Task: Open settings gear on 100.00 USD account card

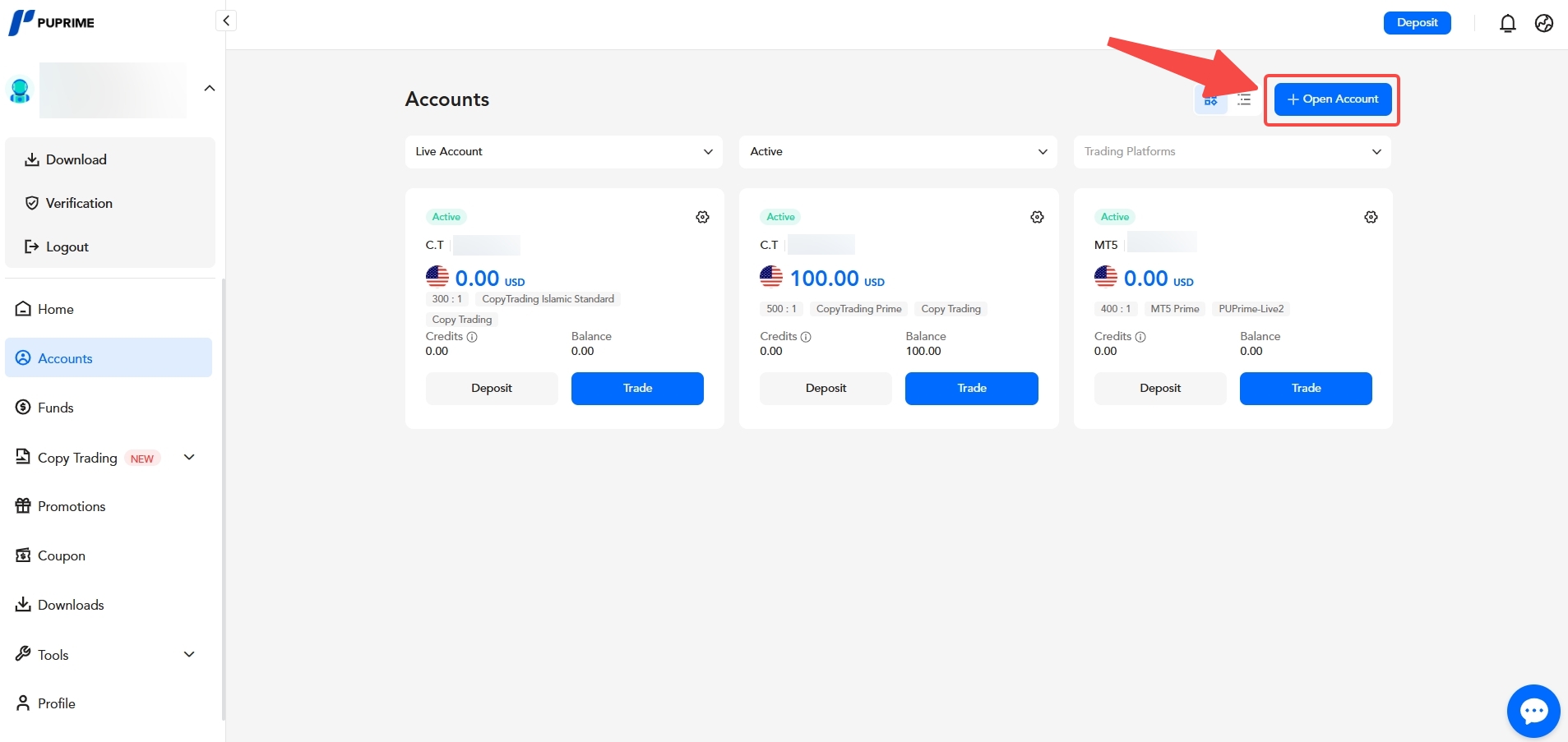Action: [1037, 217]
